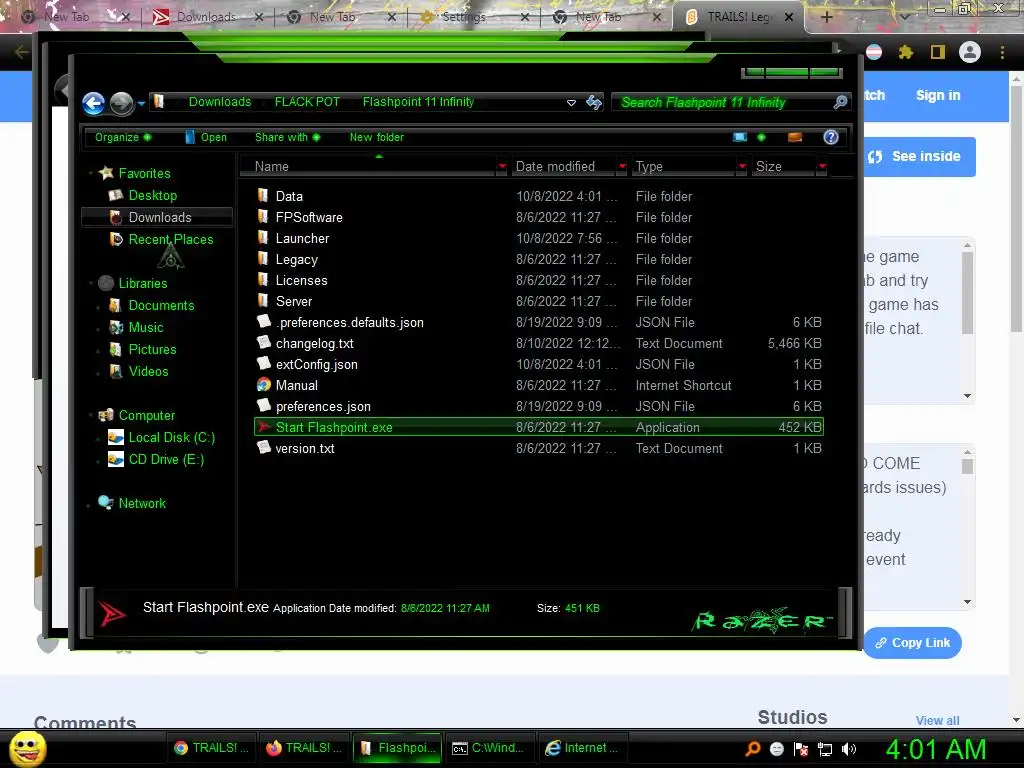
Task: Click Sign in on the Scratch page
Action: click(938, 95)
